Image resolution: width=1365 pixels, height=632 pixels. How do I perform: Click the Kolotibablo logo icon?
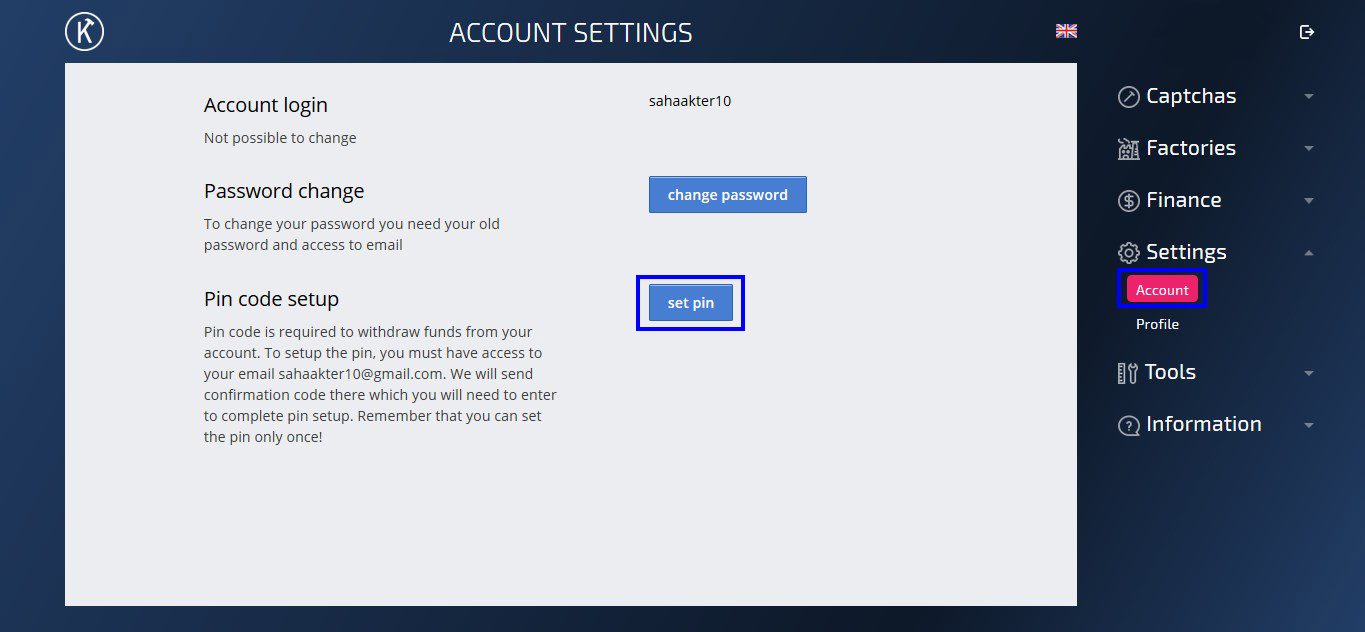[x=85, y=32]
